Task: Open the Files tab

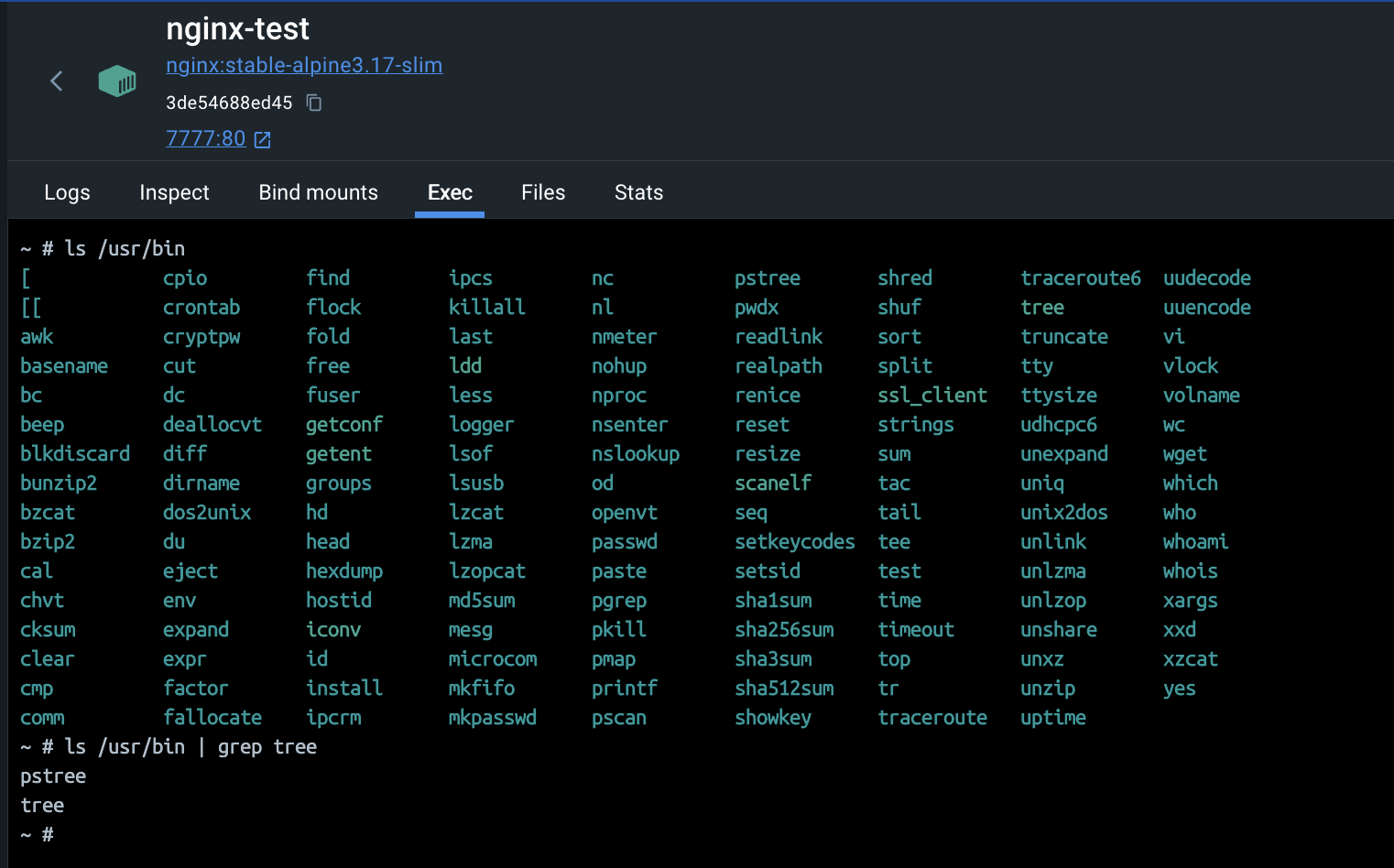Action: [543, 192]
